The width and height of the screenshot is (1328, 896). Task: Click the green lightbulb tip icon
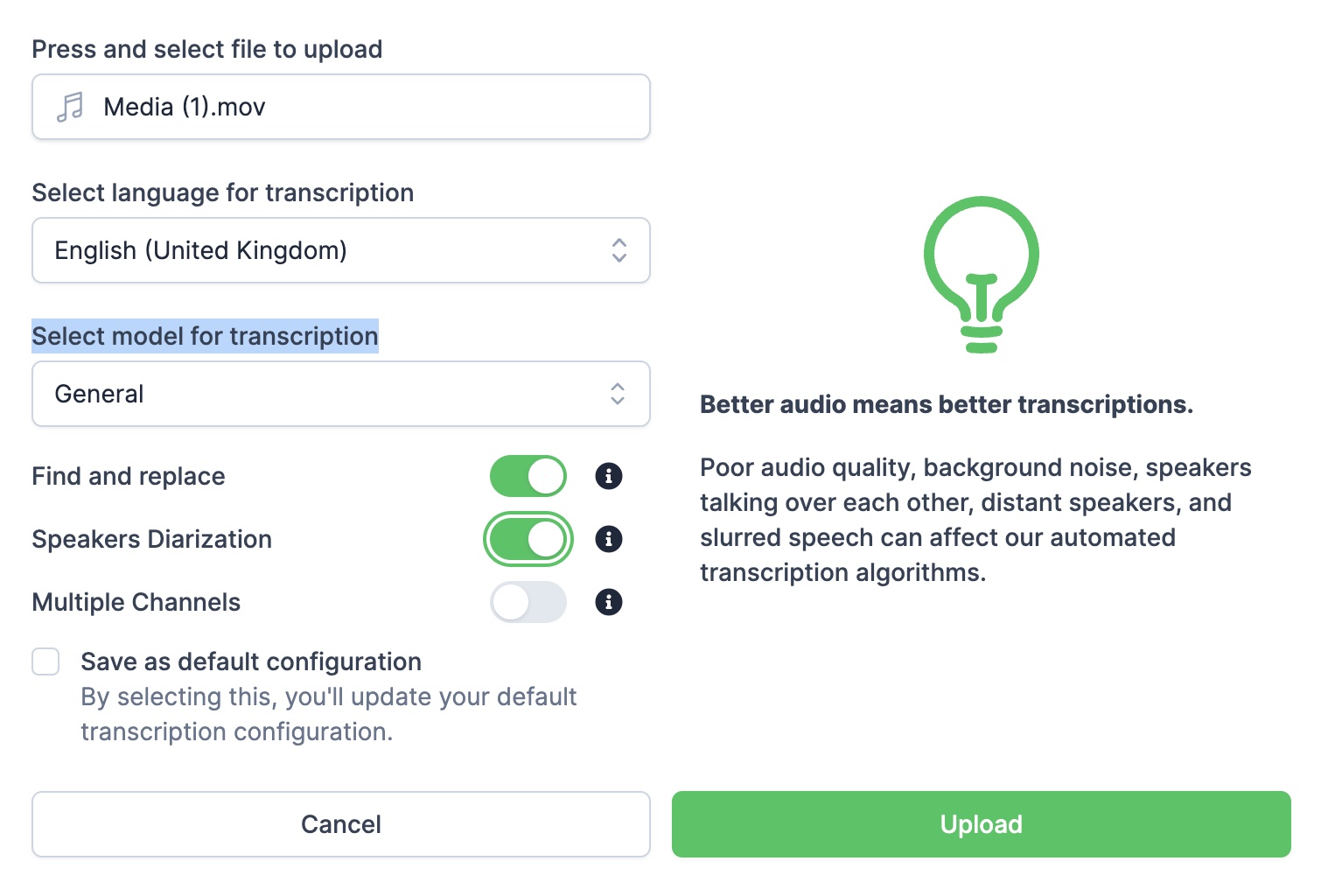pos(981,274)
